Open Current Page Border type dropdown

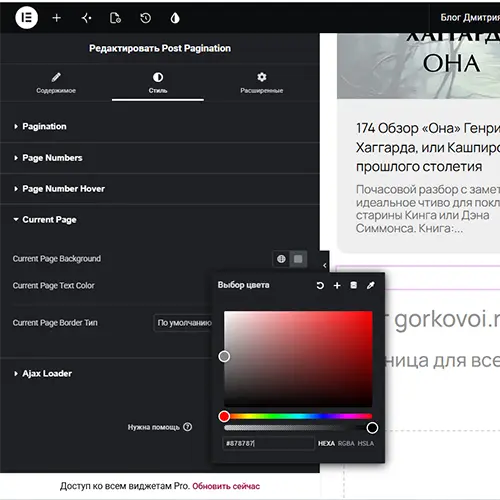coord(183,323)
